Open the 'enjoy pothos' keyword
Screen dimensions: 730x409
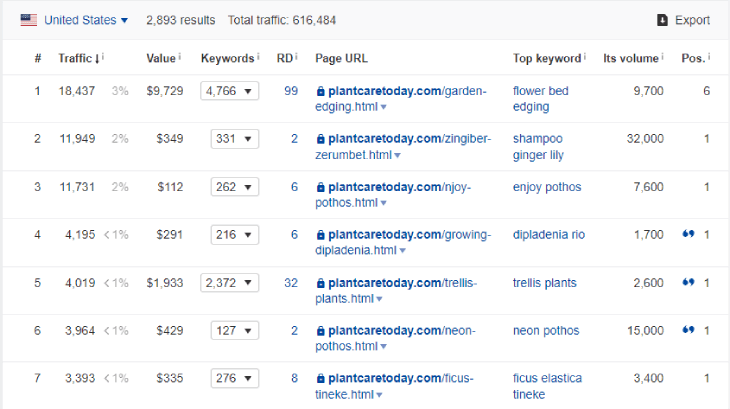[x=547, y=187]
